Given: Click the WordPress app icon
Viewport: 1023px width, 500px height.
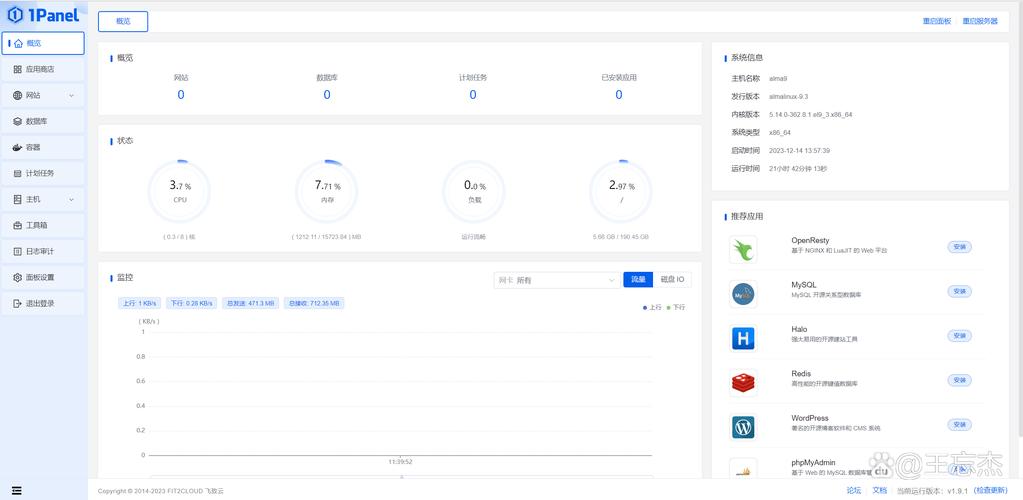Looking at the screenshot, I should pos(743,427).
